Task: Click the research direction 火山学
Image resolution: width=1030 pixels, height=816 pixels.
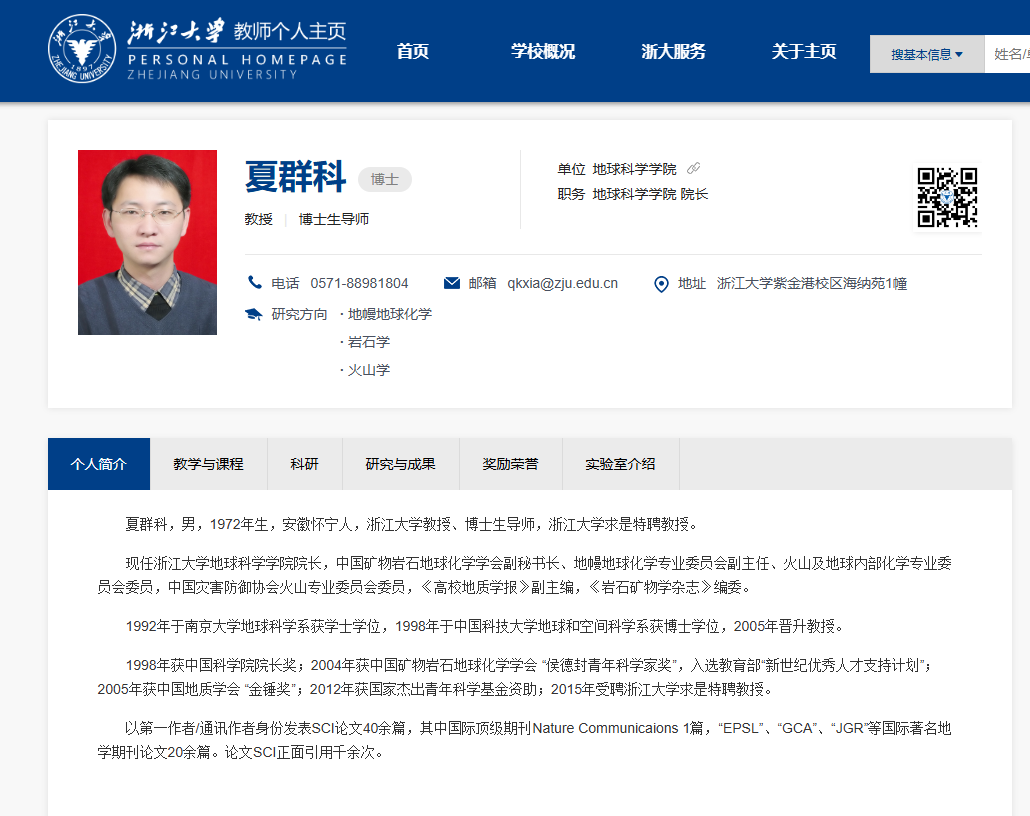Action: pos(369,370)
